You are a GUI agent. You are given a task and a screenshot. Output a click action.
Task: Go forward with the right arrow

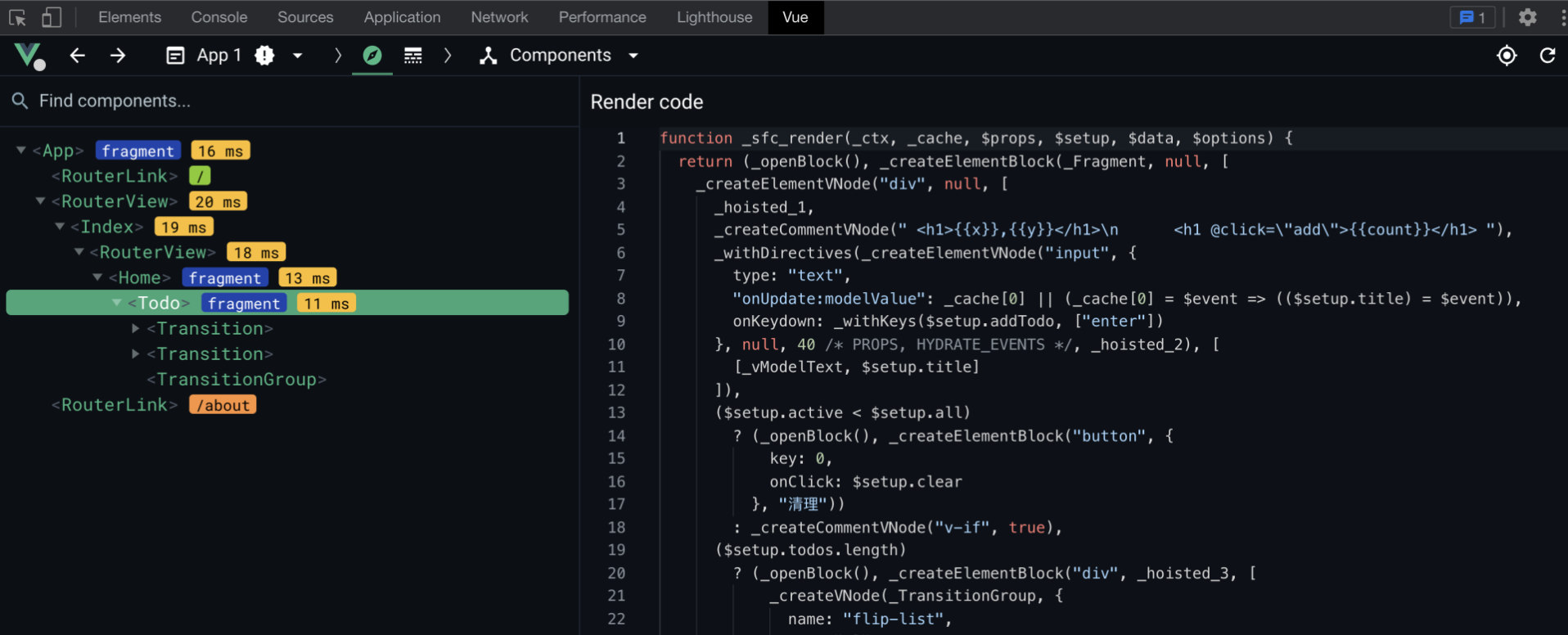[118, 56]
